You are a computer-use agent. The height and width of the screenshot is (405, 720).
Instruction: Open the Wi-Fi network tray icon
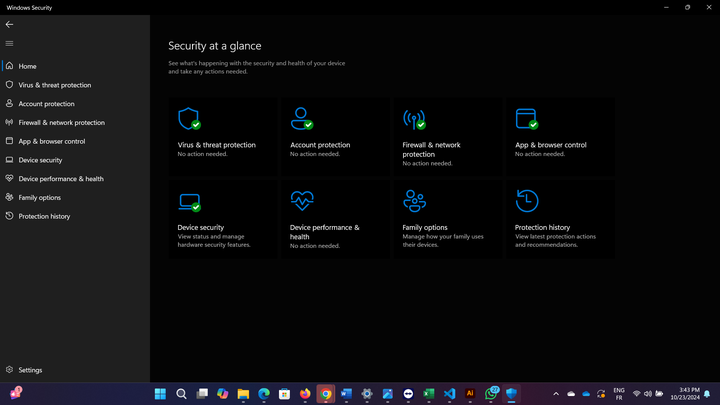click(636, 394)
